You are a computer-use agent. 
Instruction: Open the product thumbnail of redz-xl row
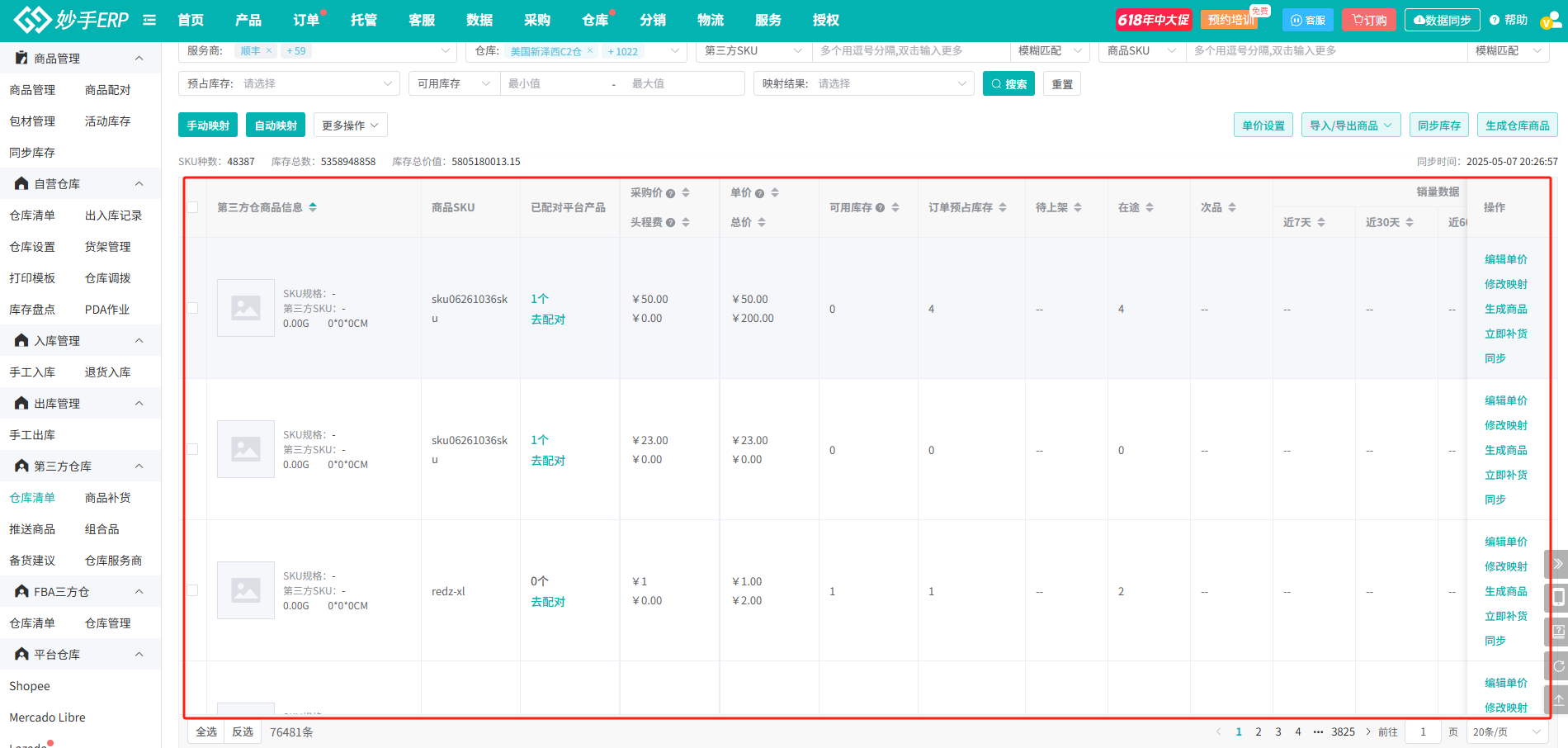pos(246,590)
